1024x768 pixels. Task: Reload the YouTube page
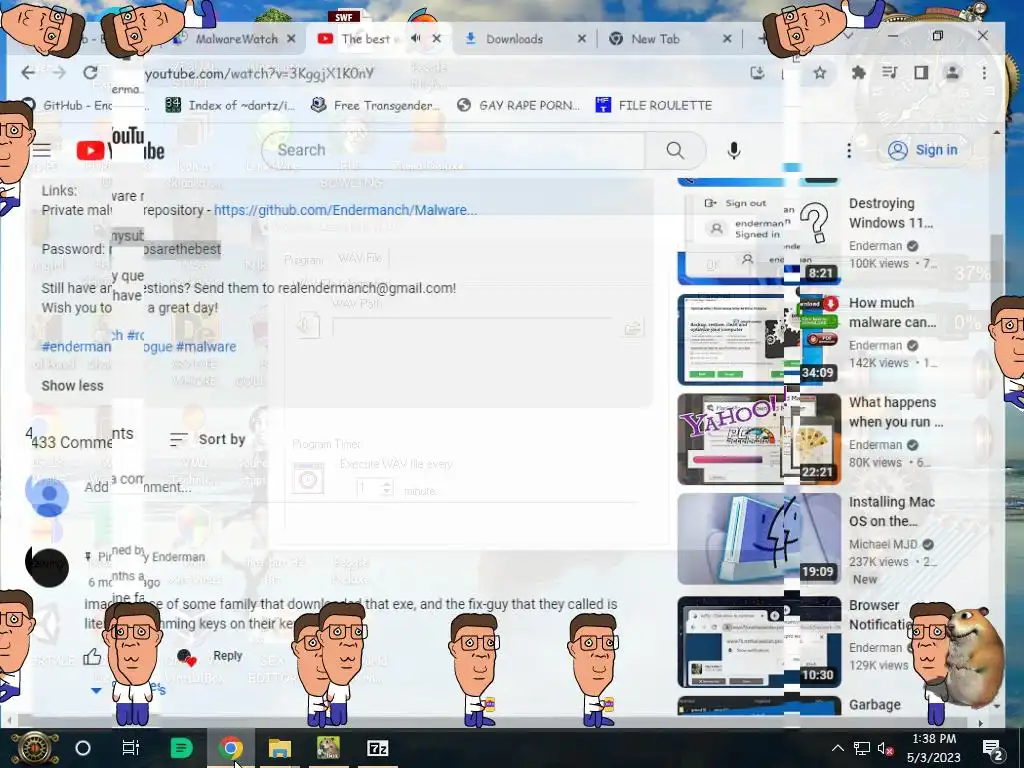pos(91,72)
